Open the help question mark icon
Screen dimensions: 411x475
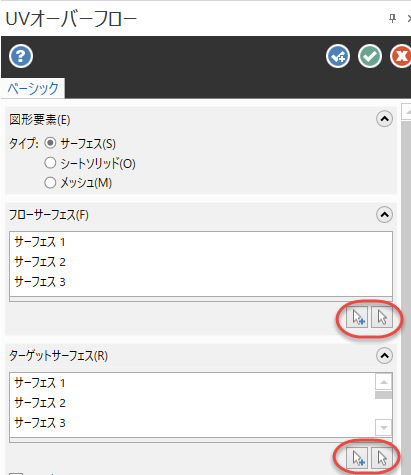point(21,56)
